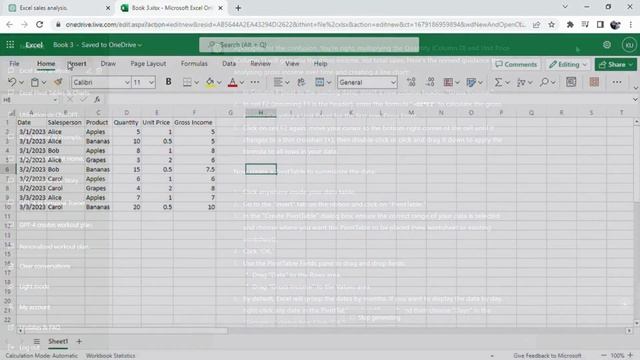The image size is (640, 360).
Task: Expand the Name Box dropdown arrow
Action: (55, 100)
